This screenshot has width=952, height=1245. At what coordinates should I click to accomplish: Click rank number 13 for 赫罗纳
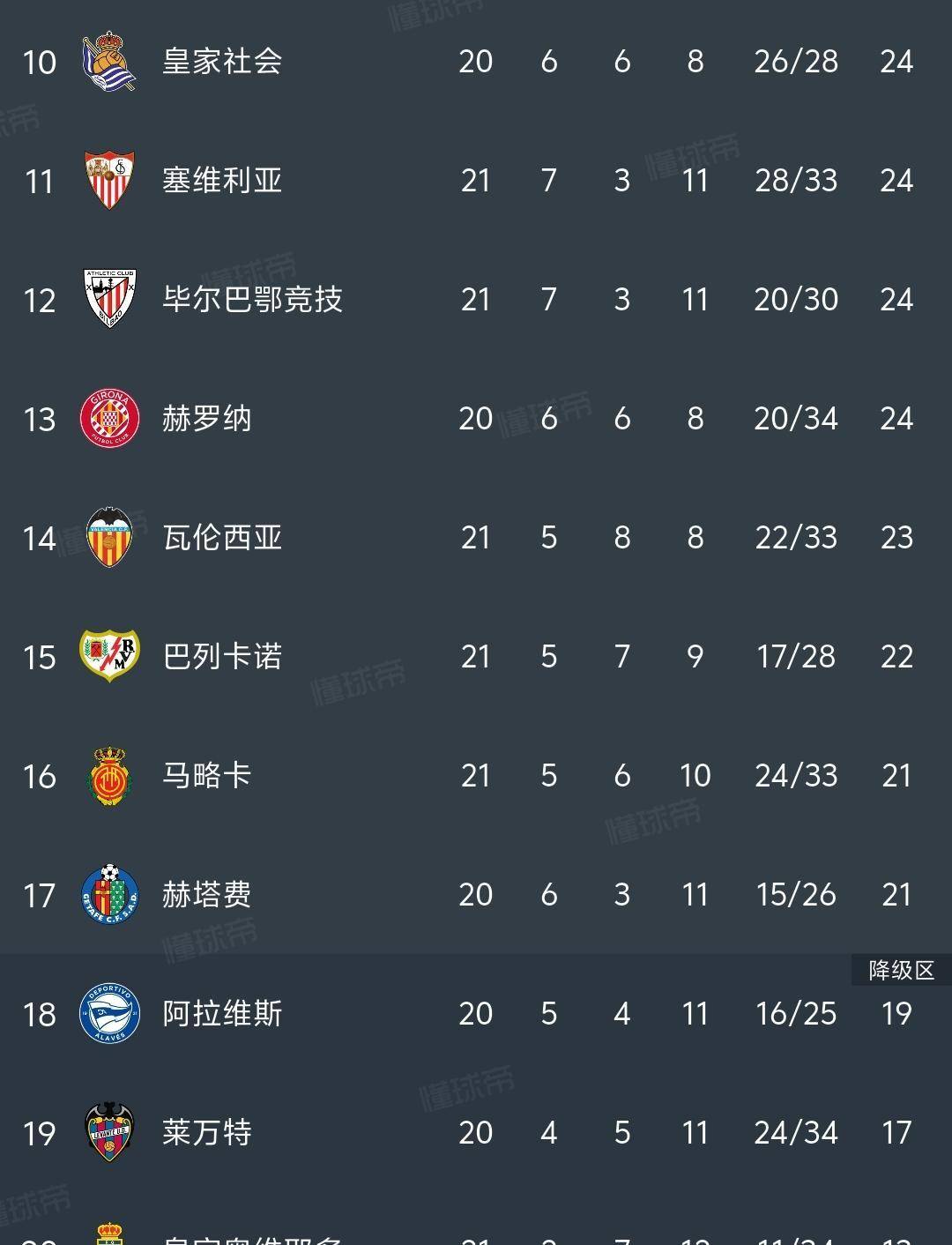pyautogui.click(x=40, y=418)
